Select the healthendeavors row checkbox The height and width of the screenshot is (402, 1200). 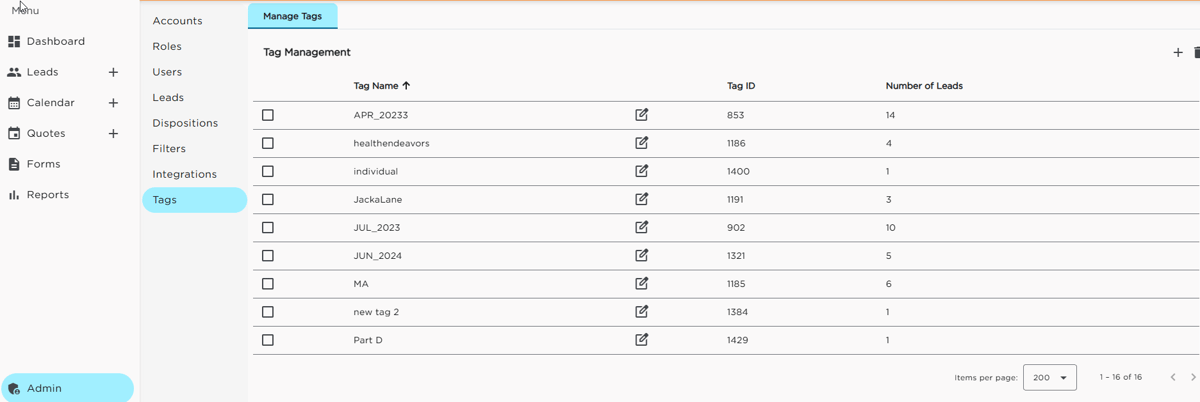tap(268, 143)
